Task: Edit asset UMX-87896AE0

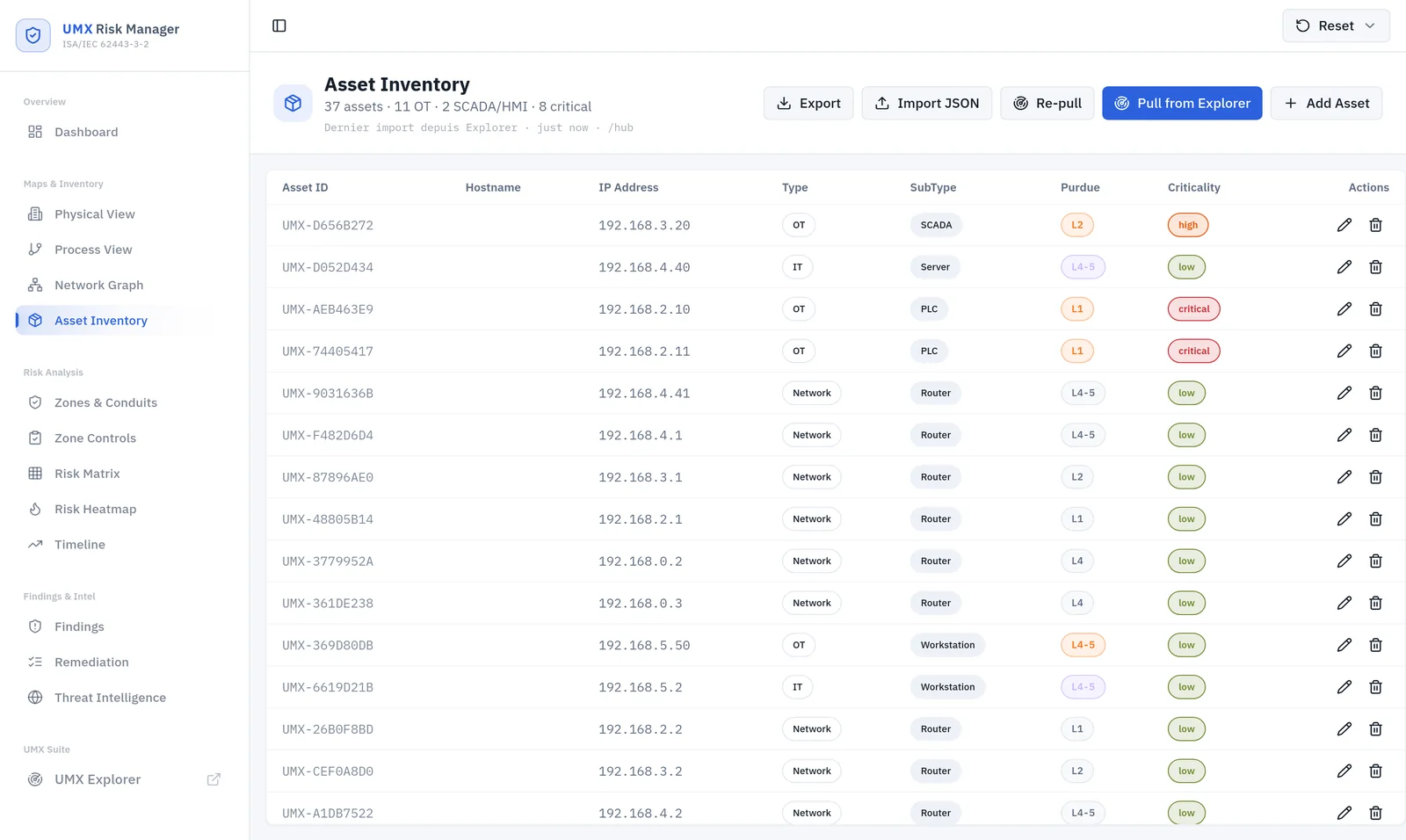Action: 1344,477
